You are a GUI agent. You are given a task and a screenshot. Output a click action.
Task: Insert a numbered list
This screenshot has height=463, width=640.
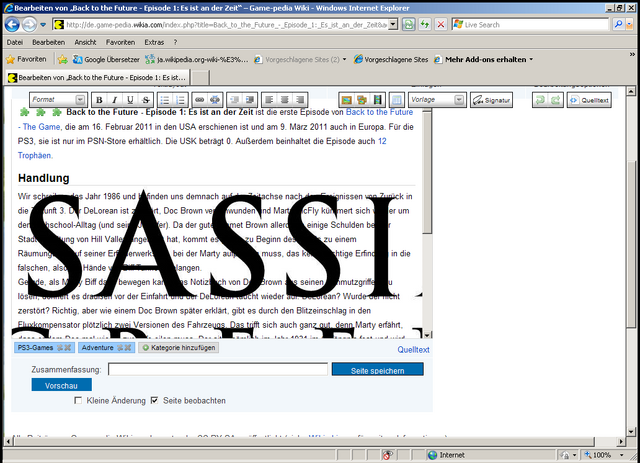click(x=180, y=100)
